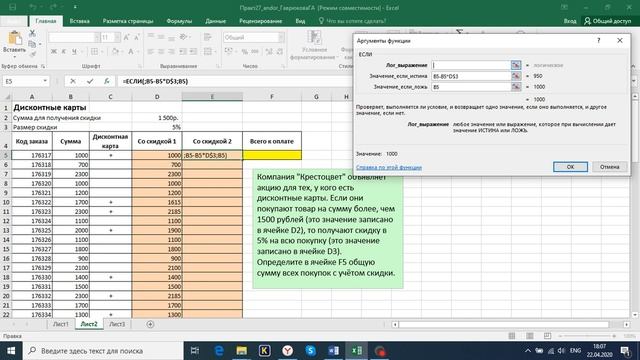Open the Данные ribbon tab

coord(215,21)
